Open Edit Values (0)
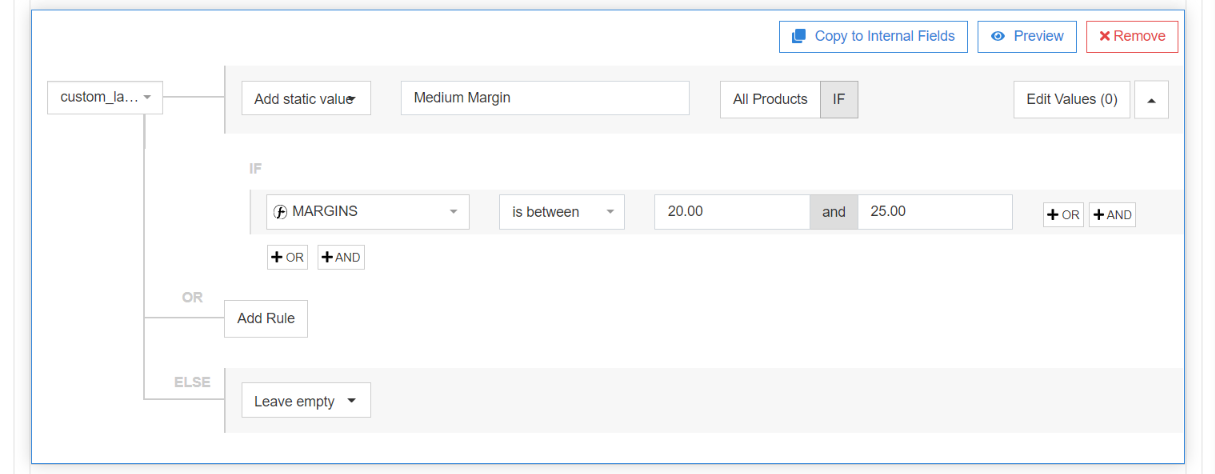The height and width of the screenshot is (474, 1215). (x=1071, y=99)
